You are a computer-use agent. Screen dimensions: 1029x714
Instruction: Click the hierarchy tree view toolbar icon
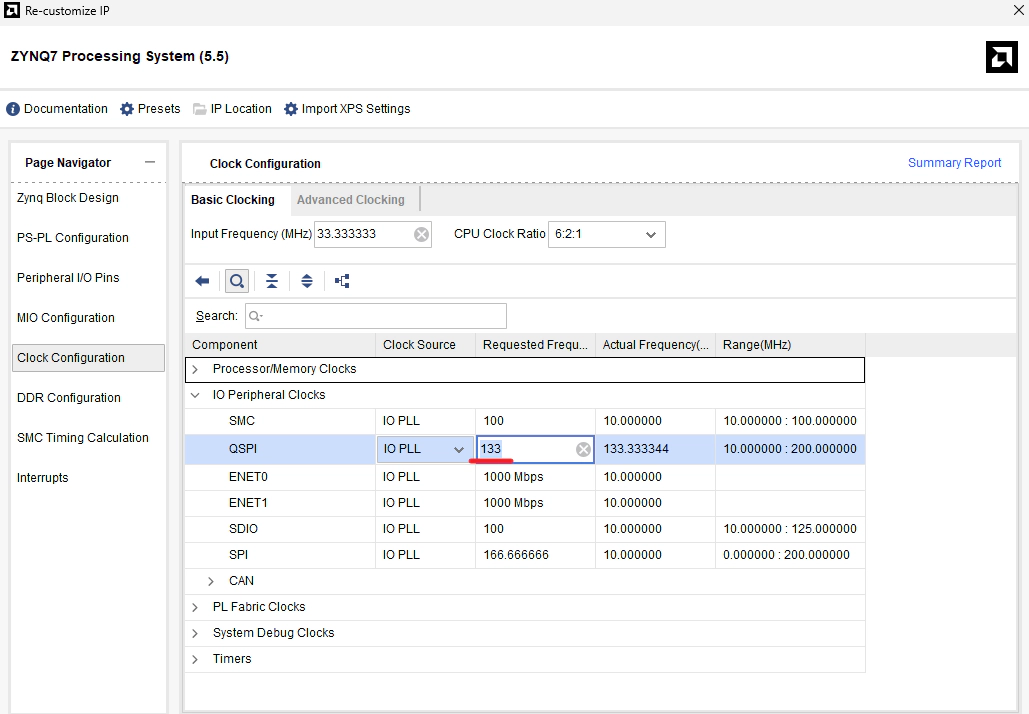[x=343, y=281]
